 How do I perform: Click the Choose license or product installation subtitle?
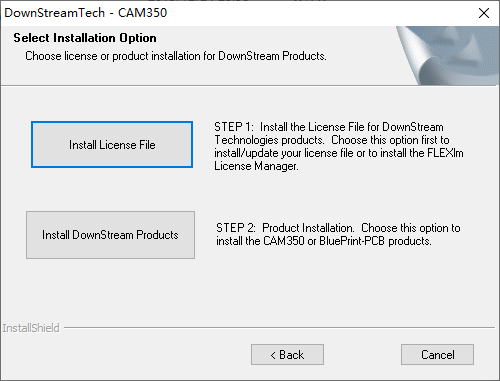coord(176,56)
